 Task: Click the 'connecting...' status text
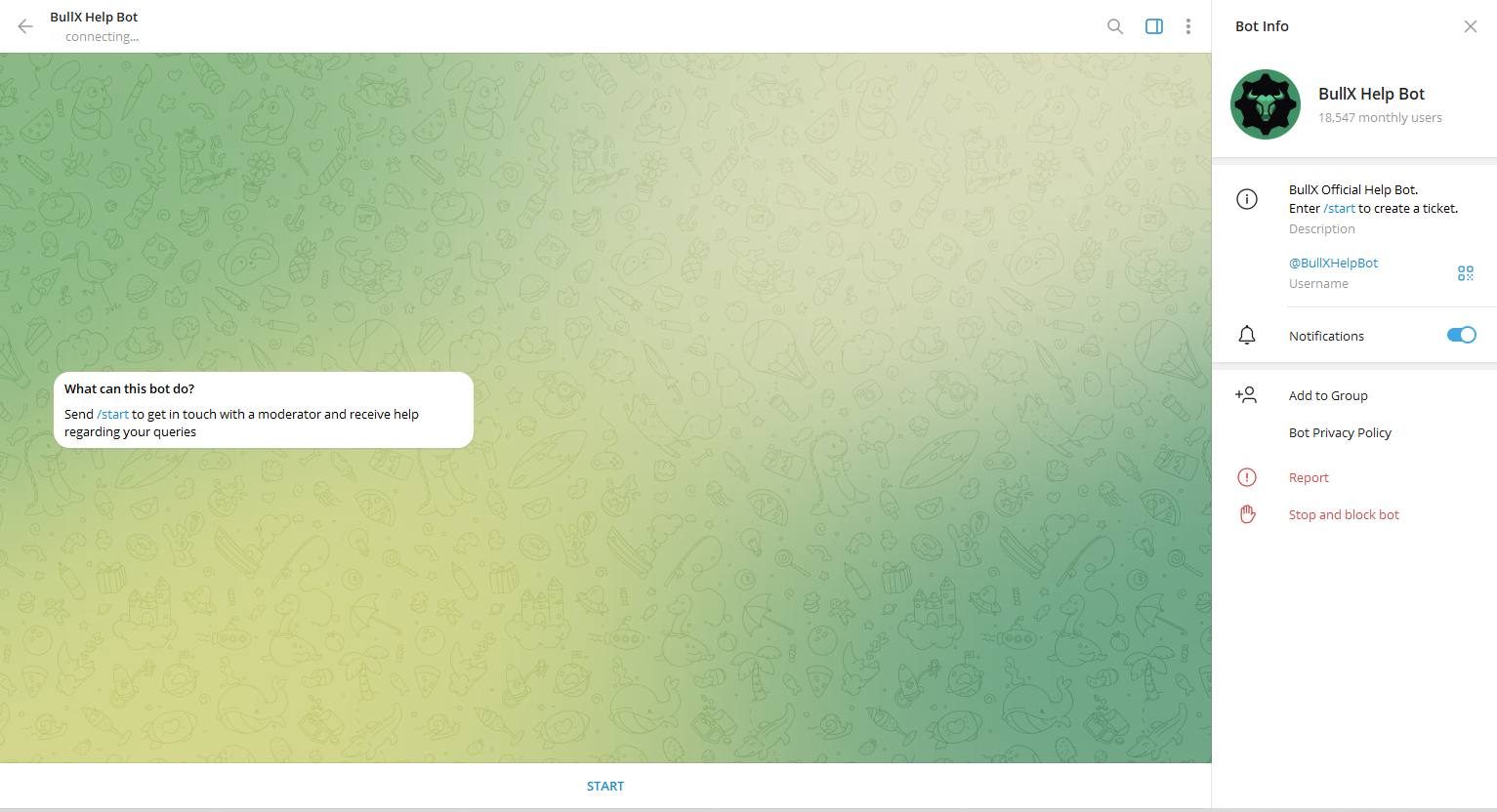pos(102,36)
